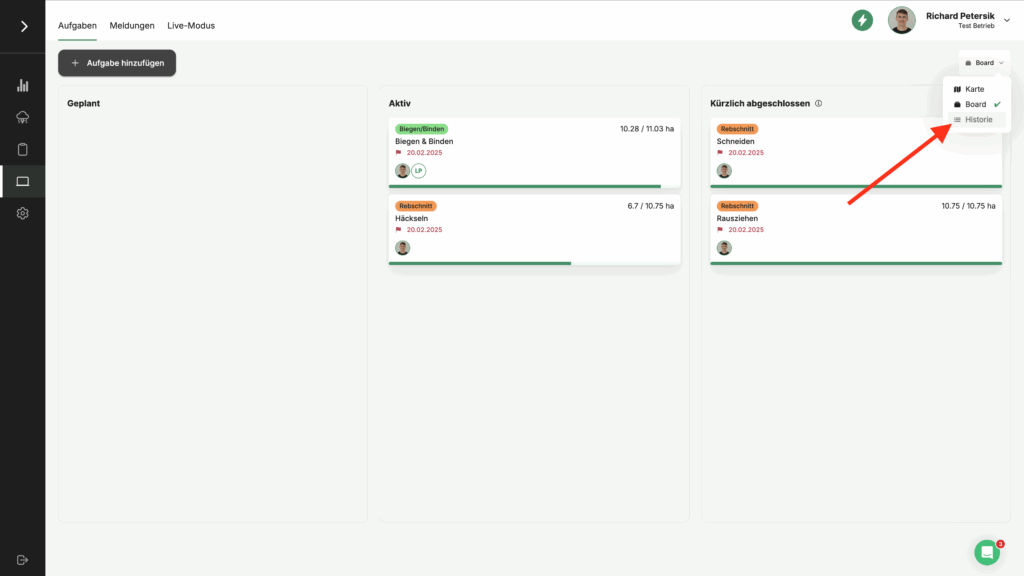Click the logout icon at sidebar bottom
This screenshot has height=576, width=1024.
[x=23, y=559]
